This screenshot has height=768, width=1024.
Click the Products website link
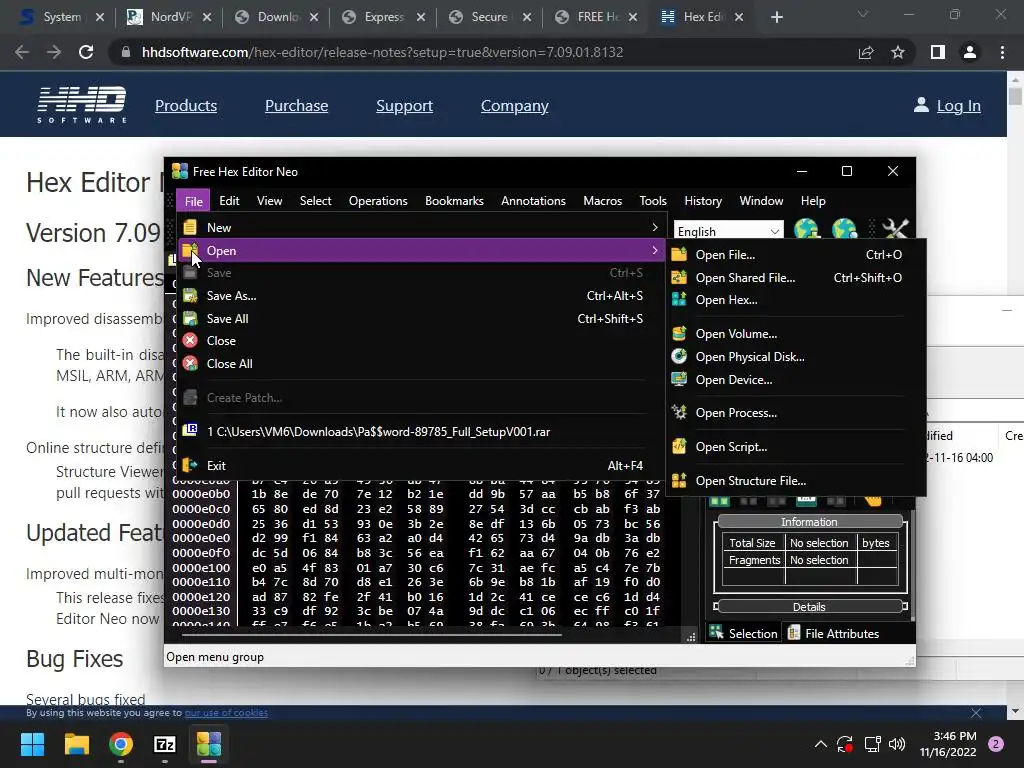pos(185,106)
